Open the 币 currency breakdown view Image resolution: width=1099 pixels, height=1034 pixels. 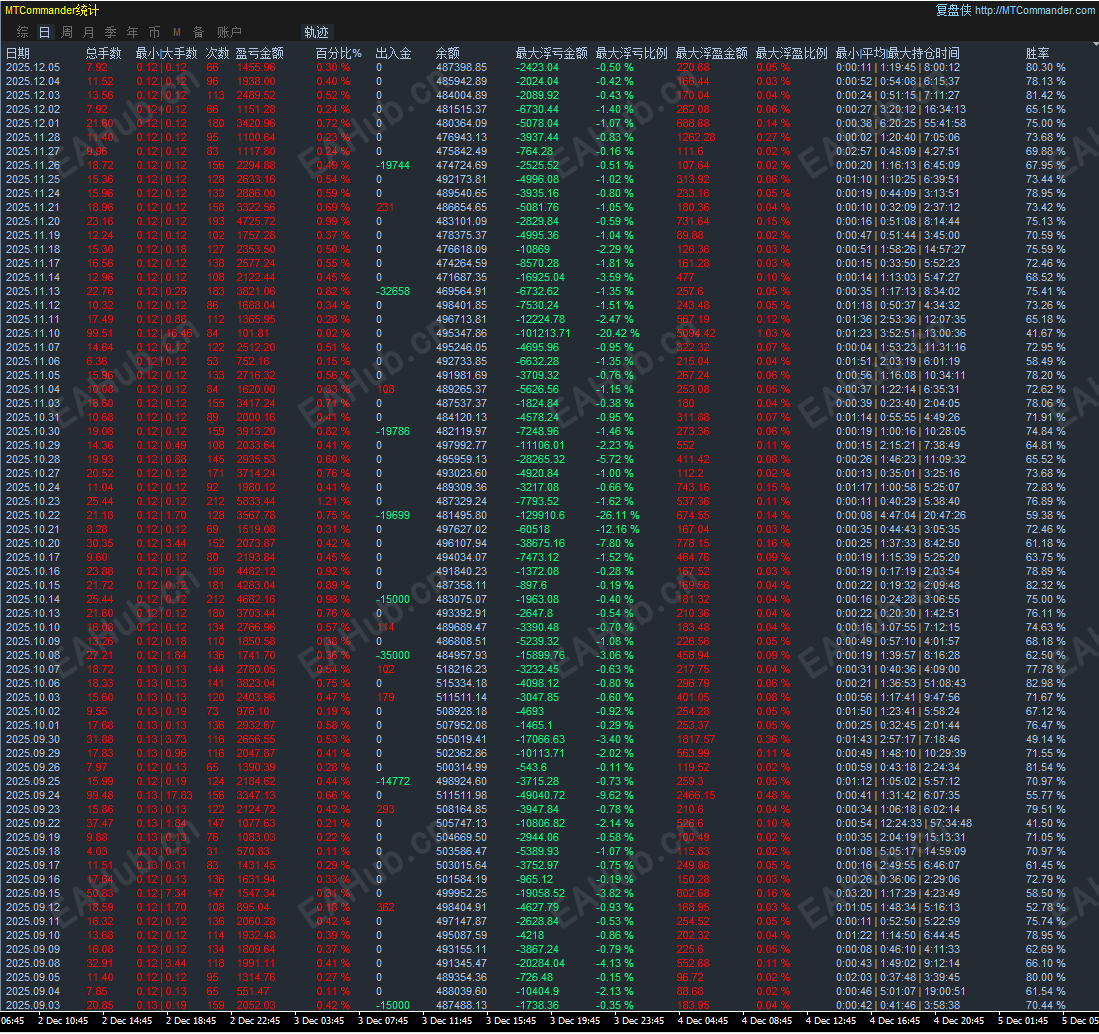pos(155,31)
